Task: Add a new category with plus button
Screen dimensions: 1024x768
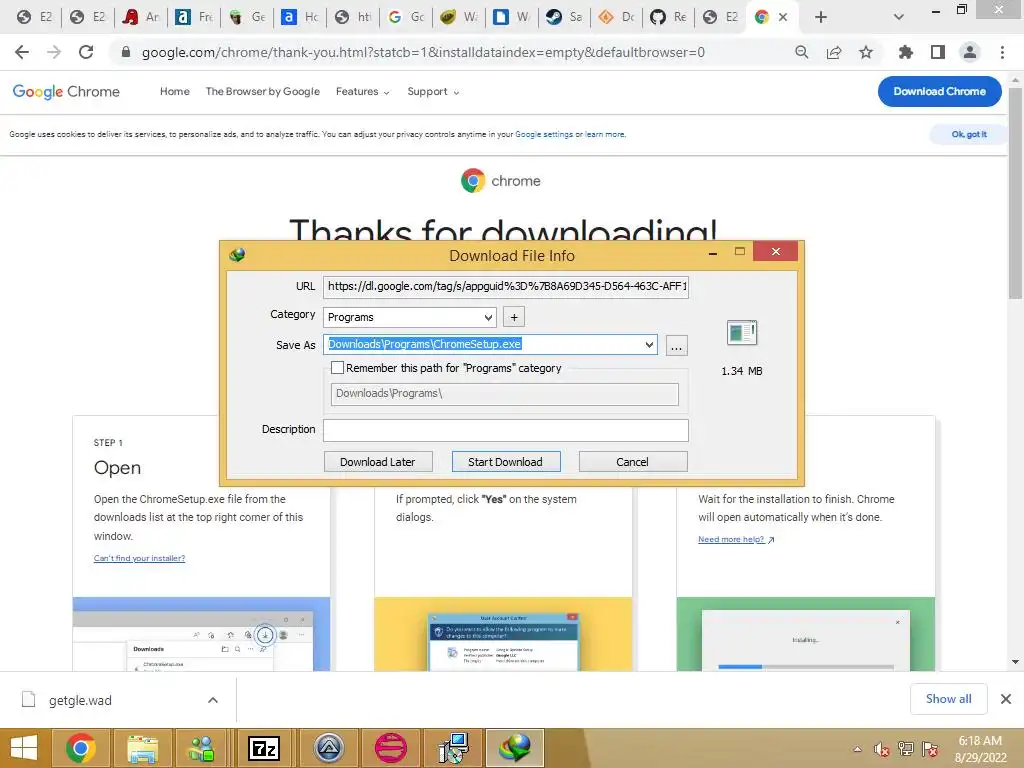Action: pos(514,317)
